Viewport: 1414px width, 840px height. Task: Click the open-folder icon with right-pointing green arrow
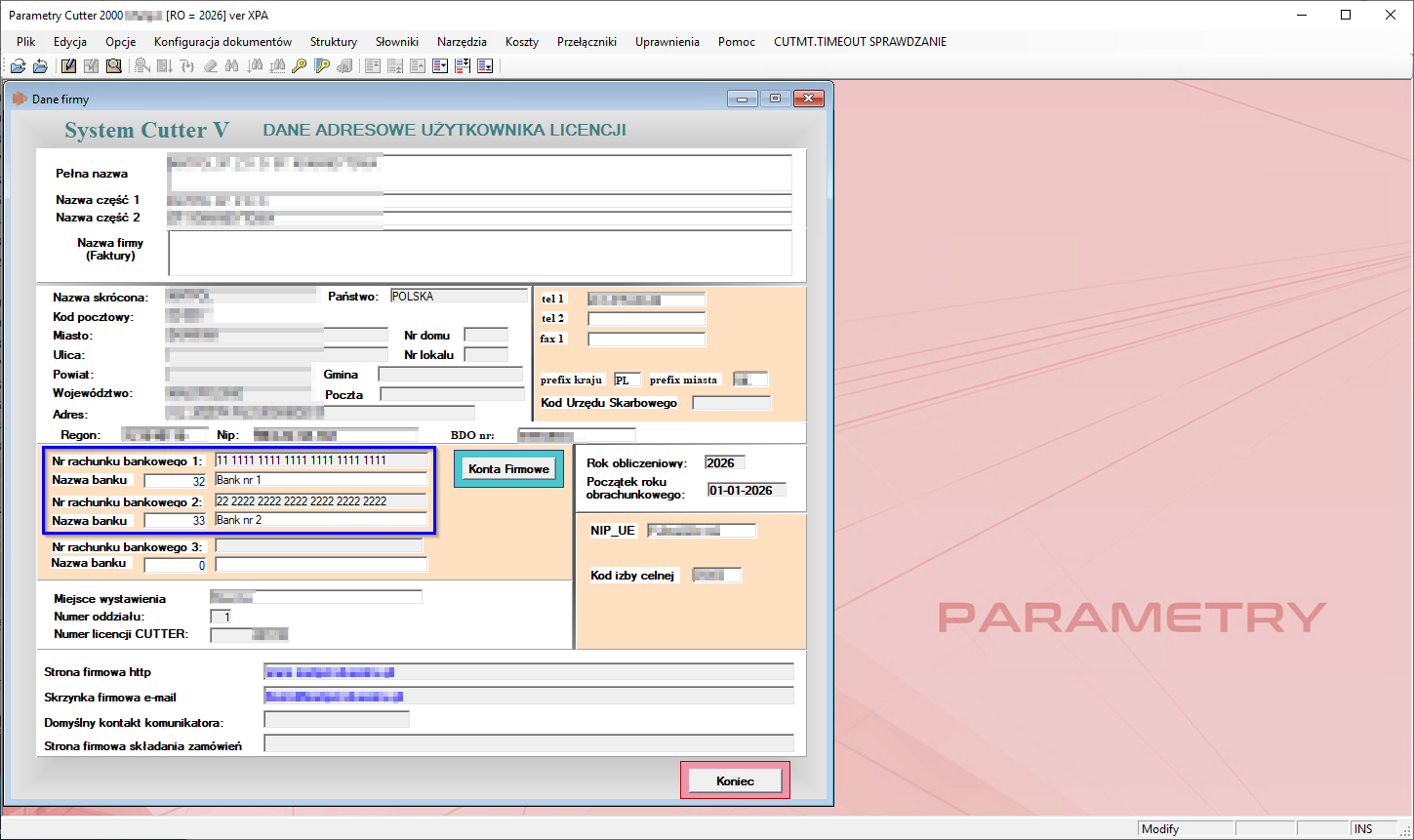click(19, 66)
